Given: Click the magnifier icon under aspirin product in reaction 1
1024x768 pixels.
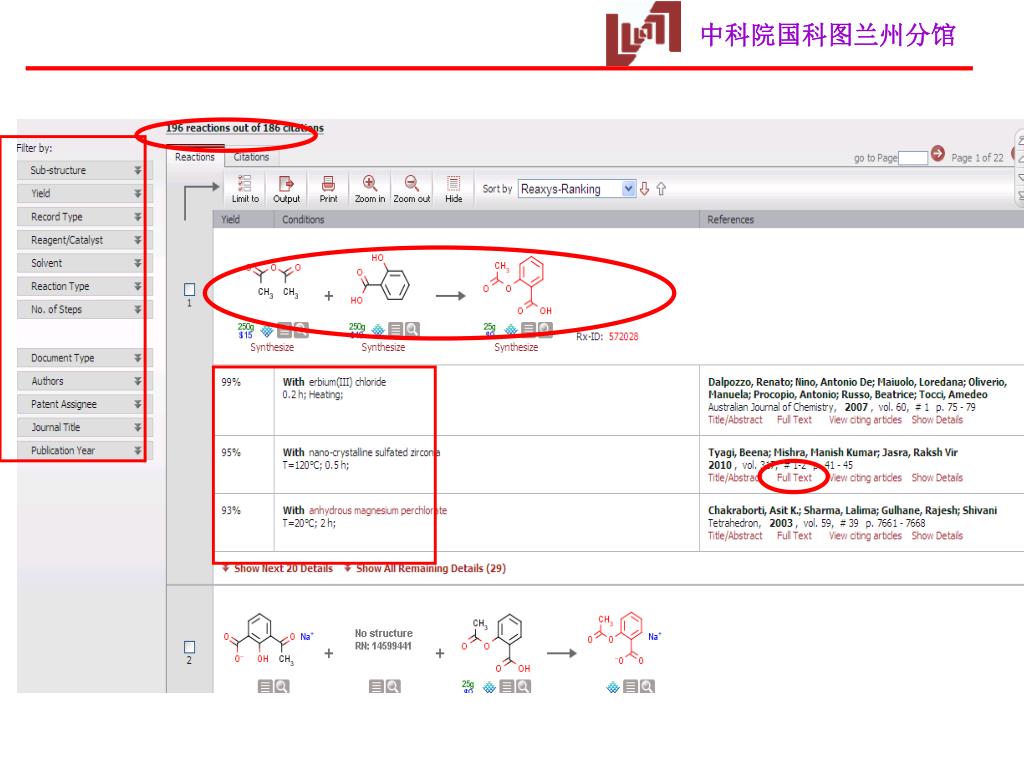Looking at the screenshot, I should 545,329.
